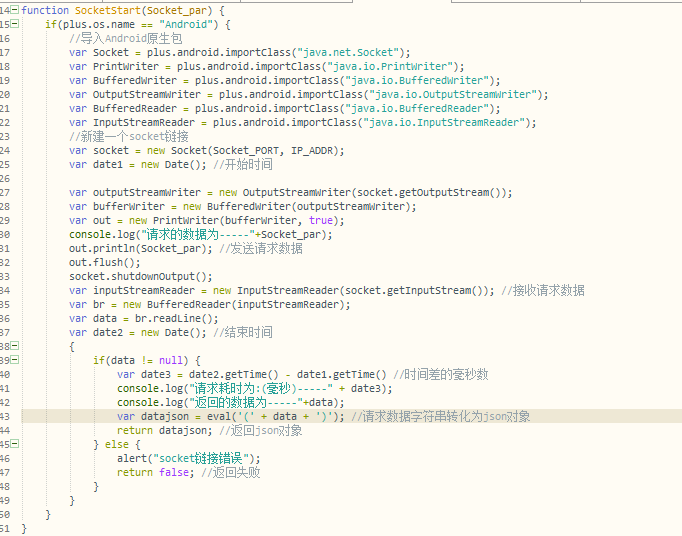Click the comment //返回失败
682x536 pixels.
coord(231,472)
